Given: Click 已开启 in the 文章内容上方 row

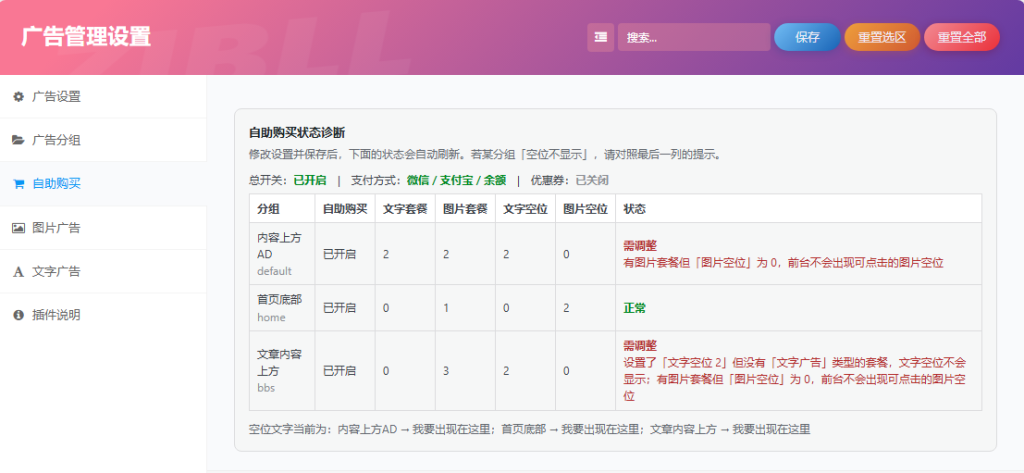Looking at the screenshot, I should tap(340, 371).
